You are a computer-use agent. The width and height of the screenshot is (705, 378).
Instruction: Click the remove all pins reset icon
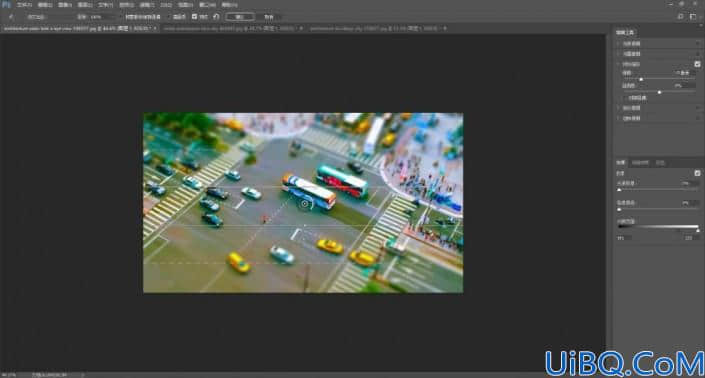[x=216, y=17]
